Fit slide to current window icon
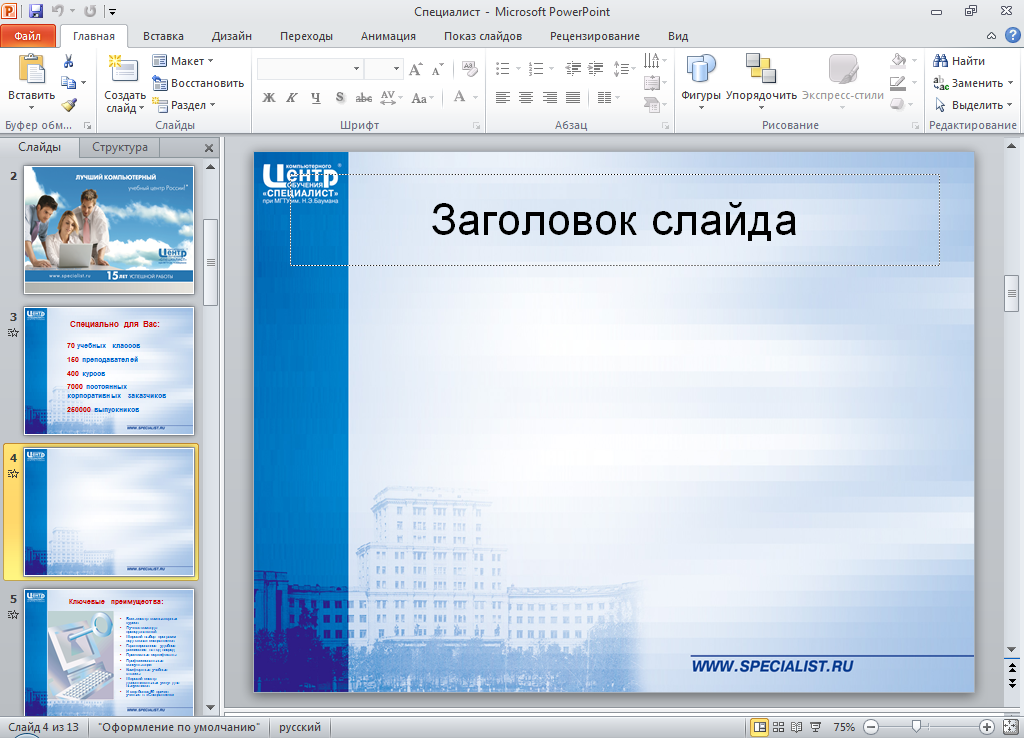1024x738 pixels. coord(1008,727)
